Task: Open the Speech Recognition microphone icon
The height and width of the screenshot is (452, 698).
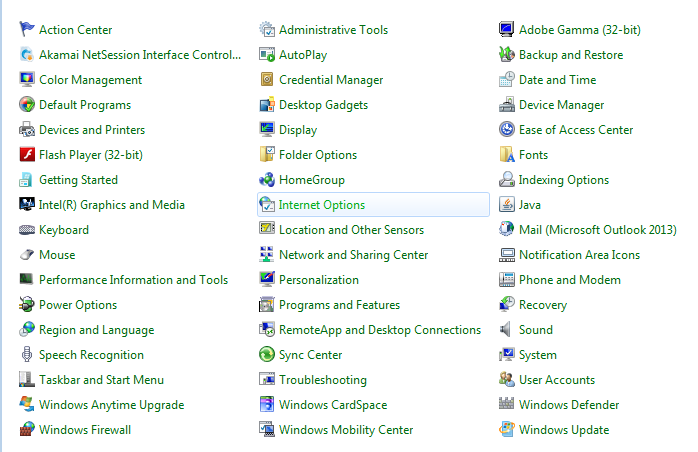Action: pos(27,354)
